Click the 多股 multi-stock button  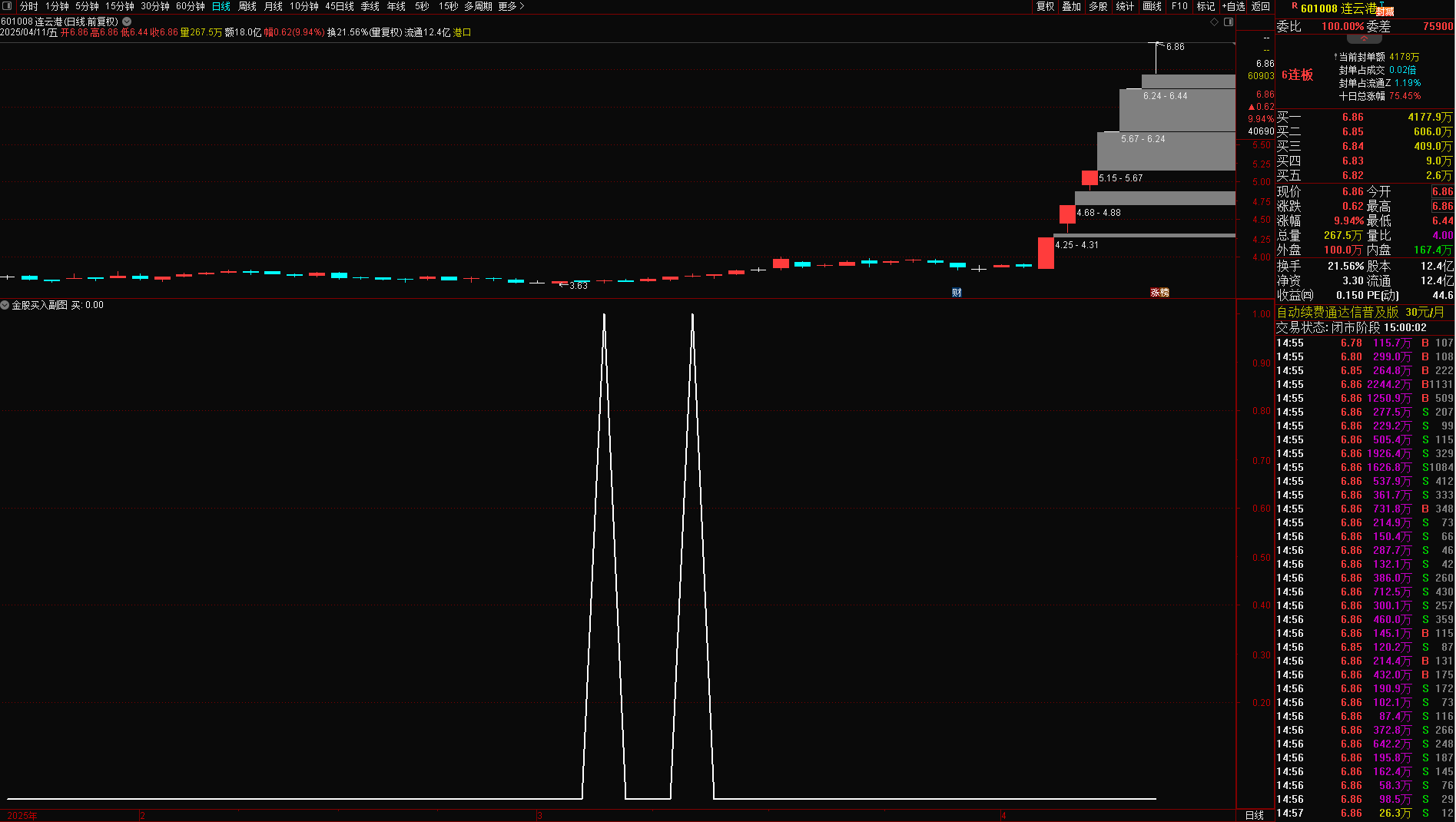click(x=1099, y=6)
